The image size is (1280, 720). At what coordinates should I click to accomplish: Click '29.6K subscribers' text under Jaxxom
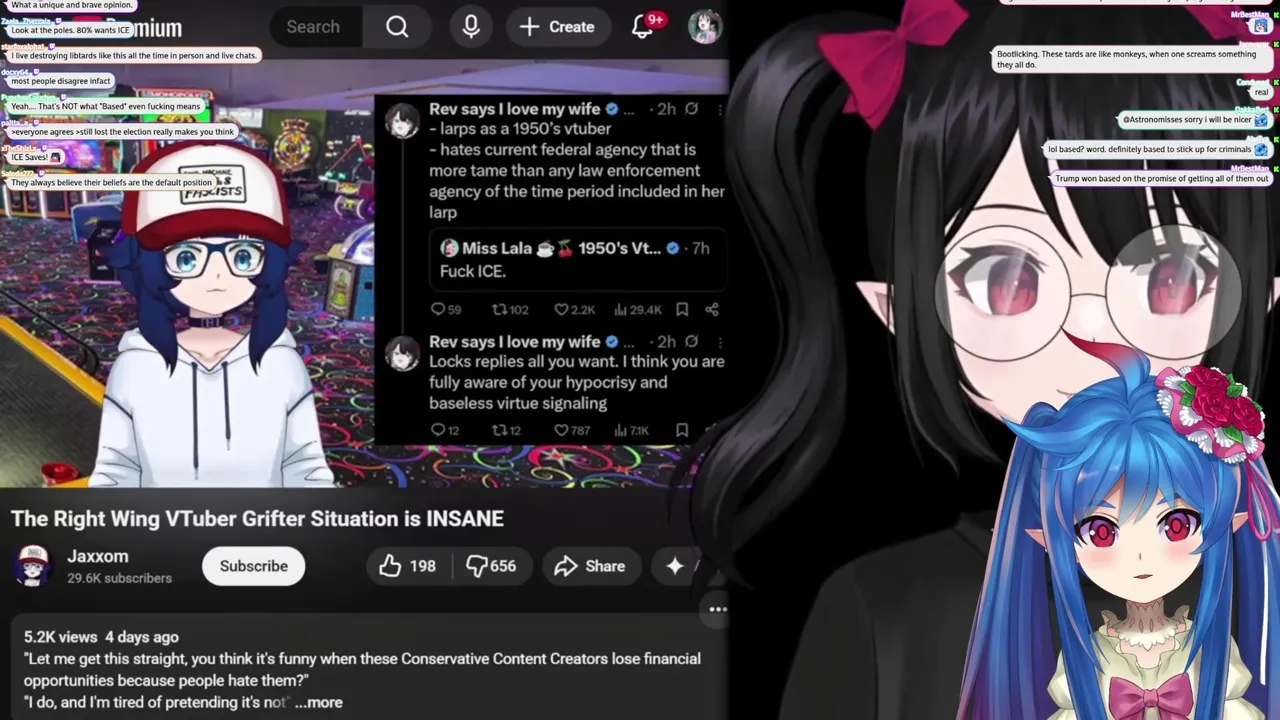click(119, 578)
